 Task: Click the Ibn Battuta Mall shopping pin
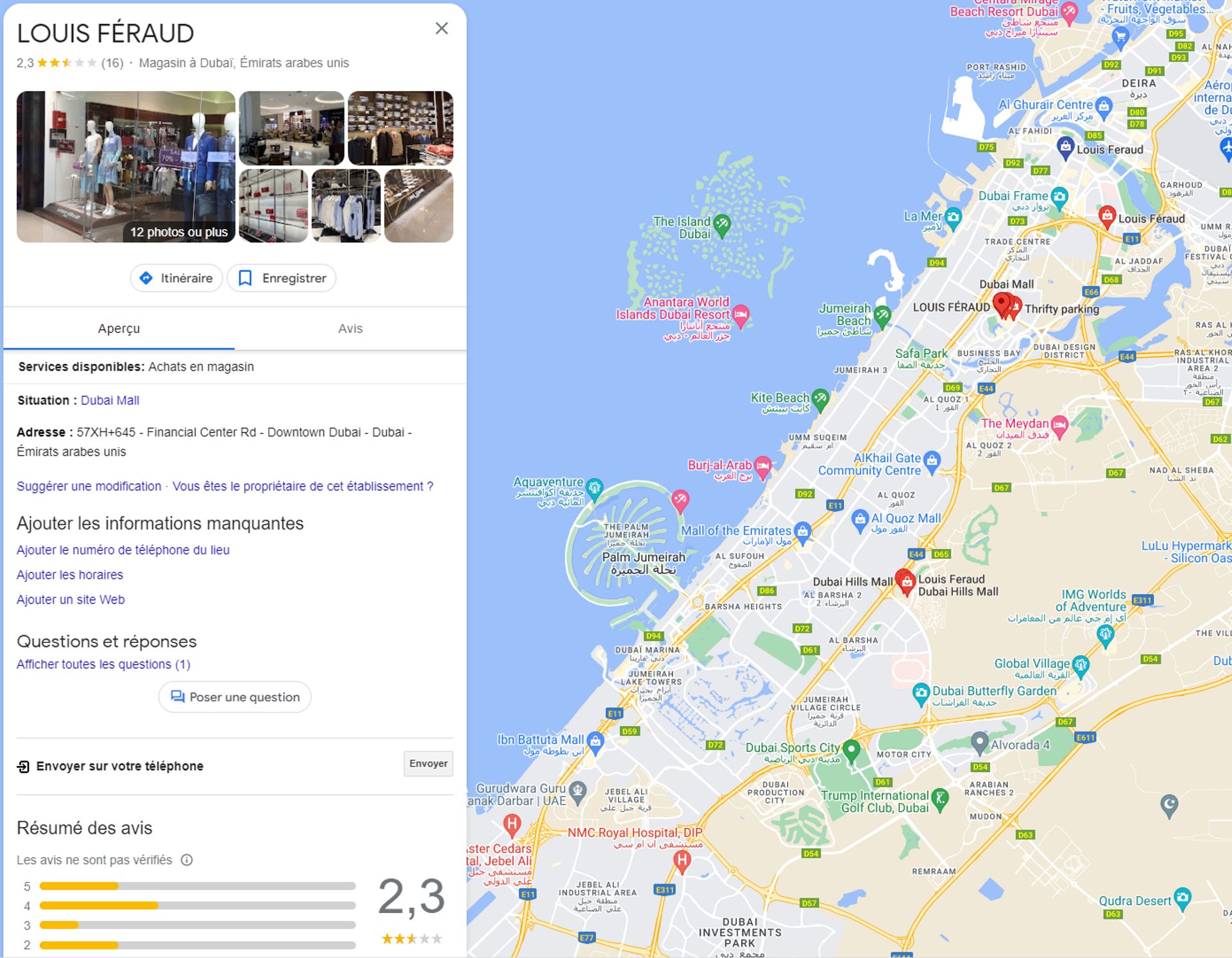tap(595, 742)
